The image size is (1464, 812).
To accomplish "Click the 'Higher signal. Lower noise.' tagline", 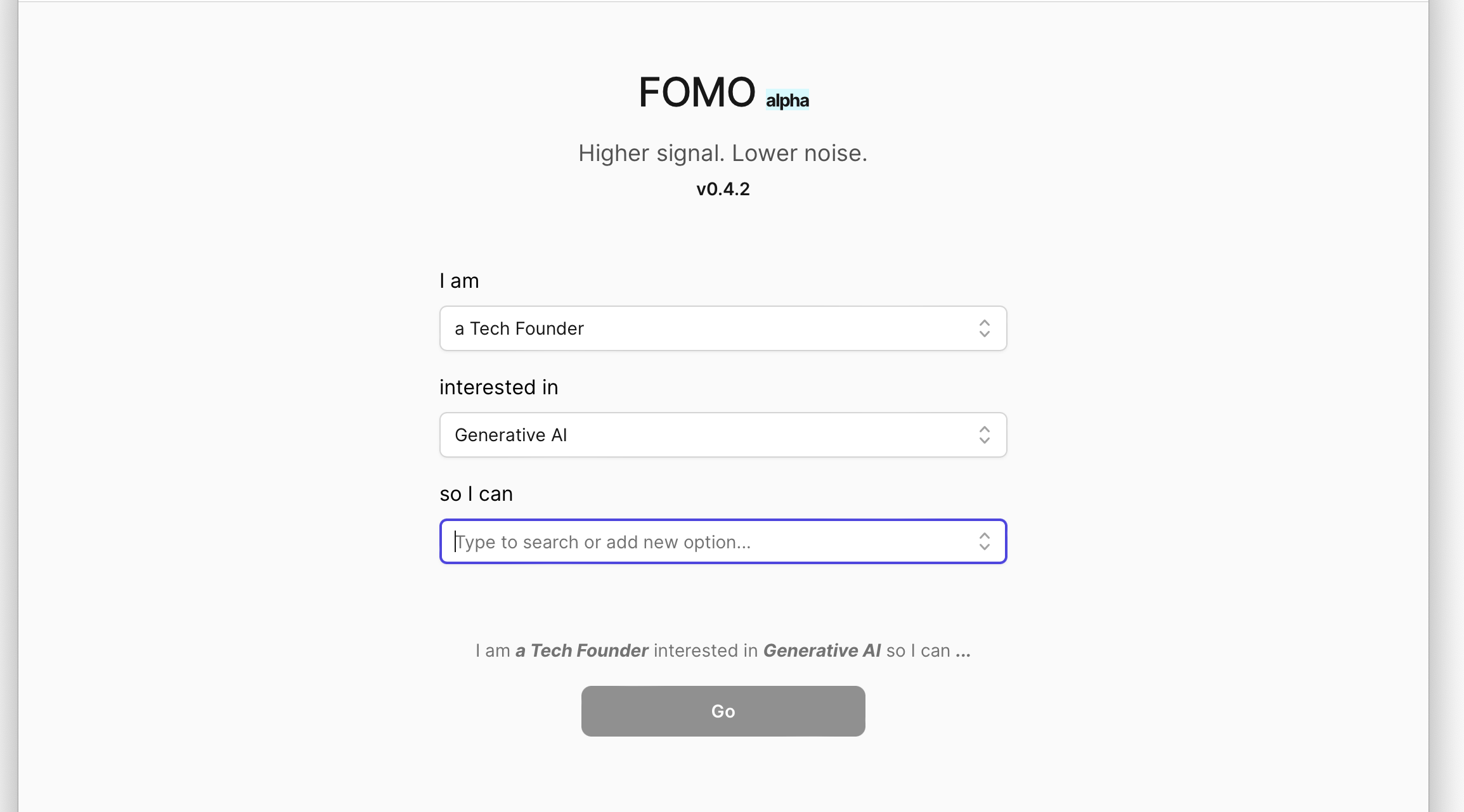I will coord(723,153).
